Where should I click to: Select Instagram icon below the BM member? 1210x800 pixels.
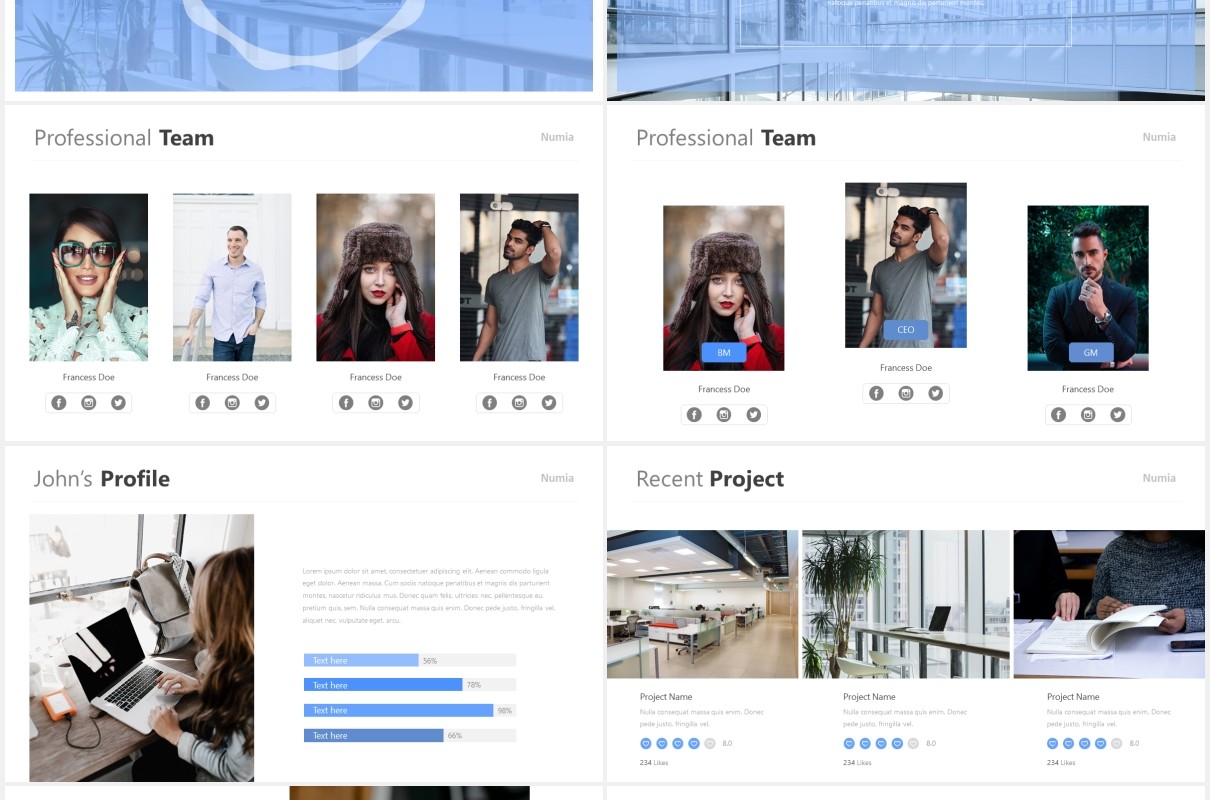click(724, 415)
